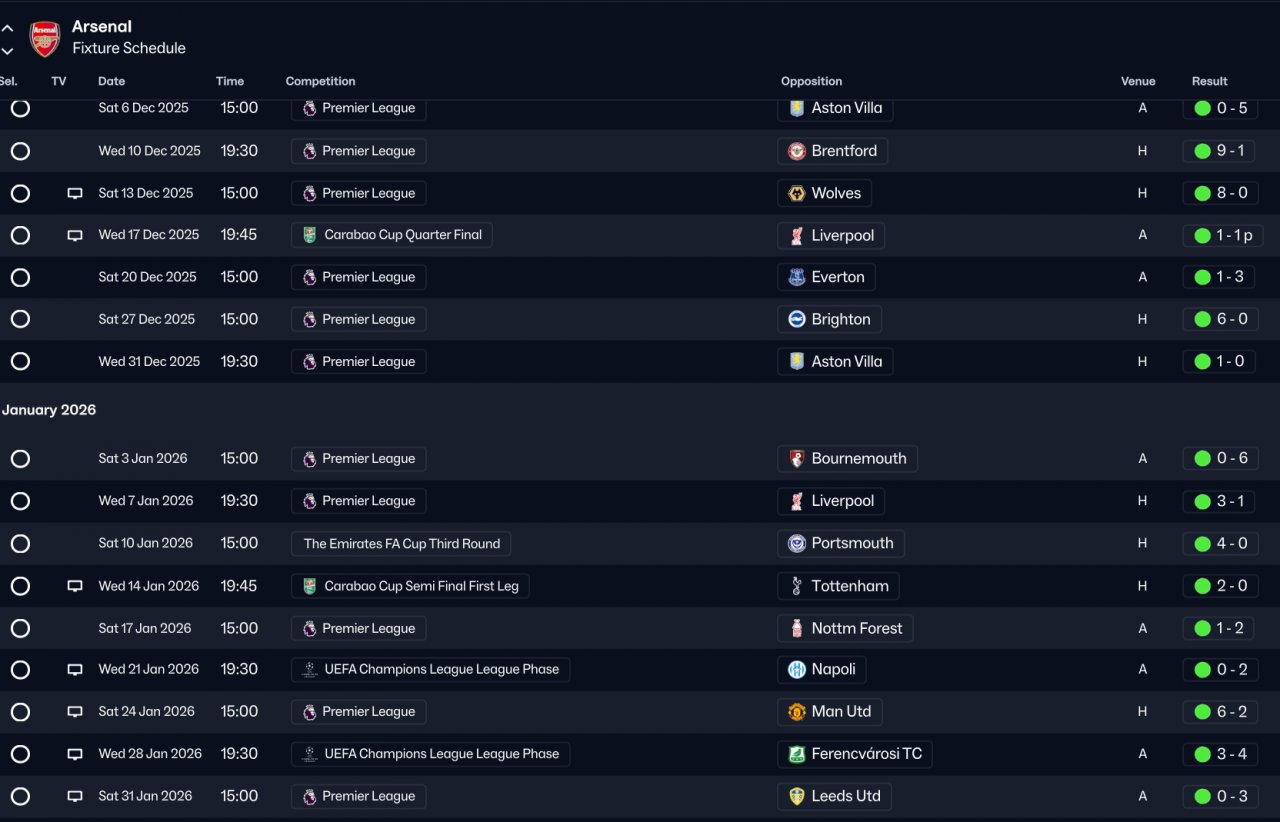Click the TV icon on the 17 Dec Liverpool row
The height and width of the screenshot is (822, 1280).
[75, 235]
